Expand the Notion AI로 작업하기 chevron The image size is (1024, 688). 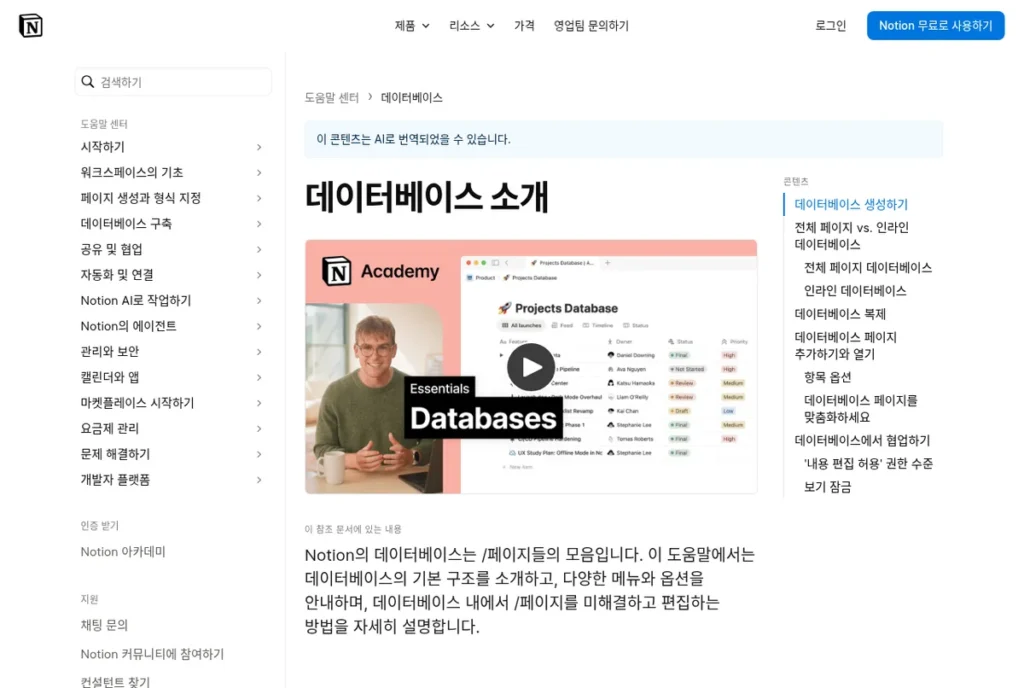coord(259,301)
